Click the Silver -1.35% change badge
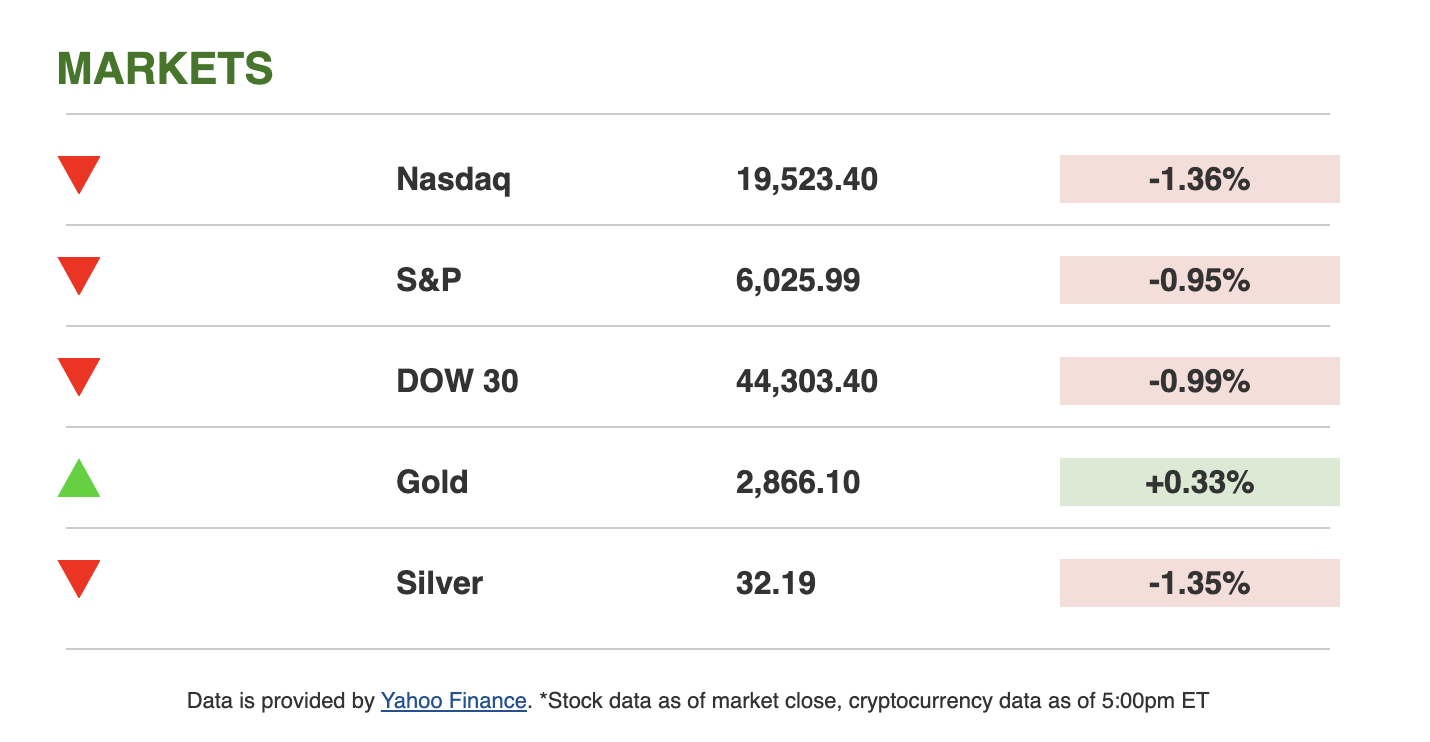This screenshot has width=1430, height=742. [1199, 584]
